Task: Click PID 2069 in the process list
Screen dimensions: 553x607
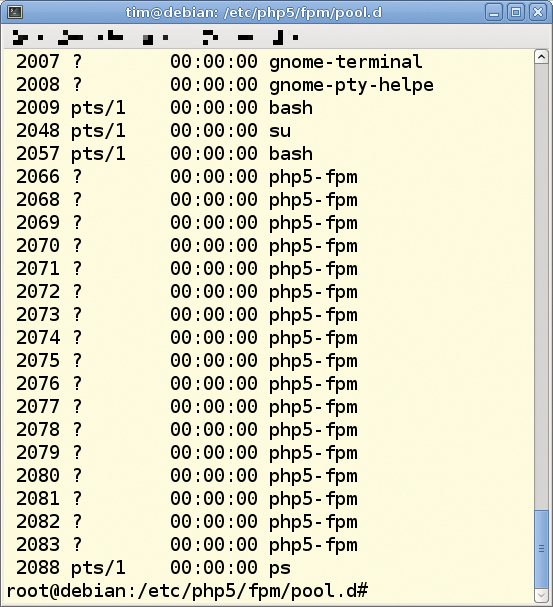Action: (38, 223)
